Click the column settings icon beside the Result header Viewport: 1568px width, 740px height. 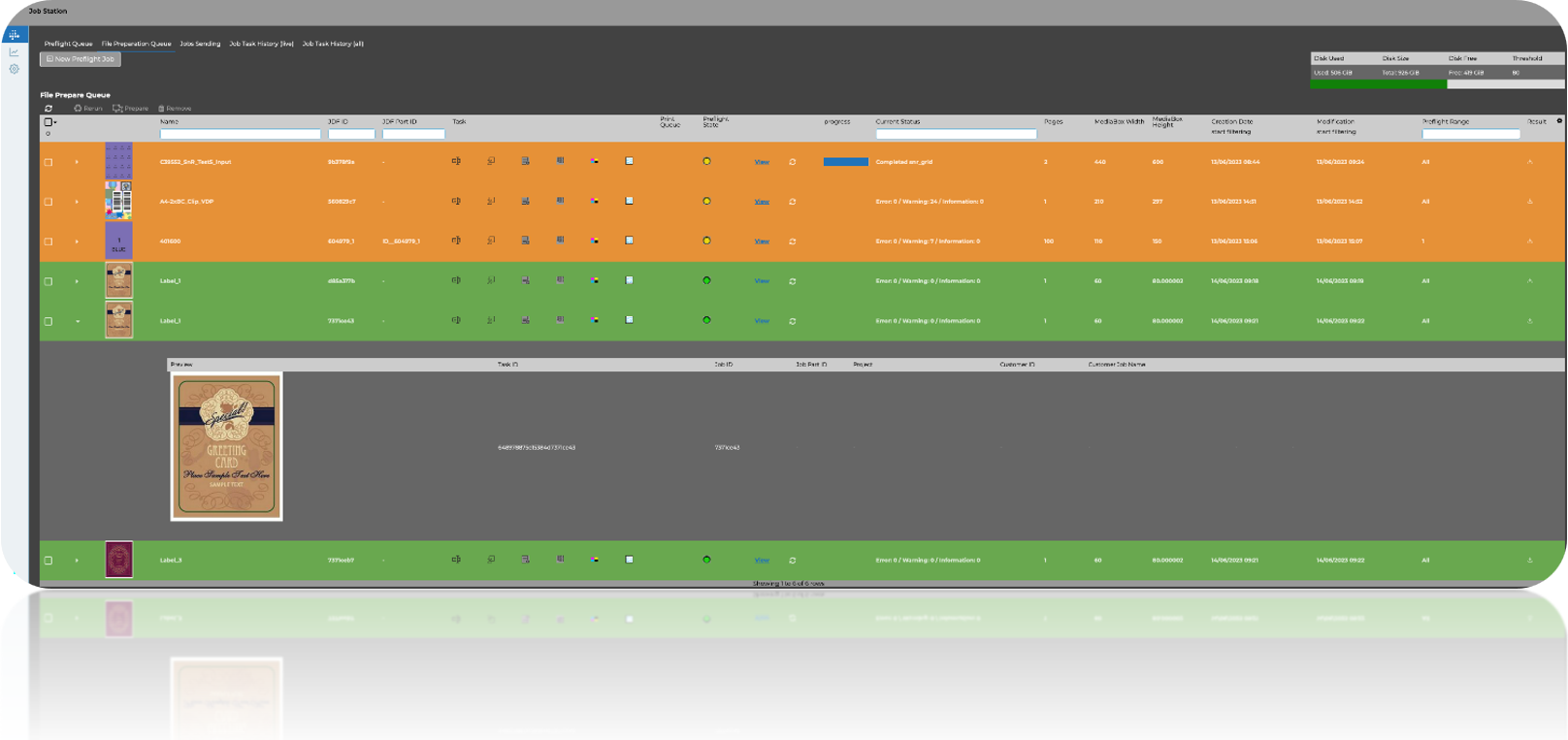click(x=1559, y=121)
